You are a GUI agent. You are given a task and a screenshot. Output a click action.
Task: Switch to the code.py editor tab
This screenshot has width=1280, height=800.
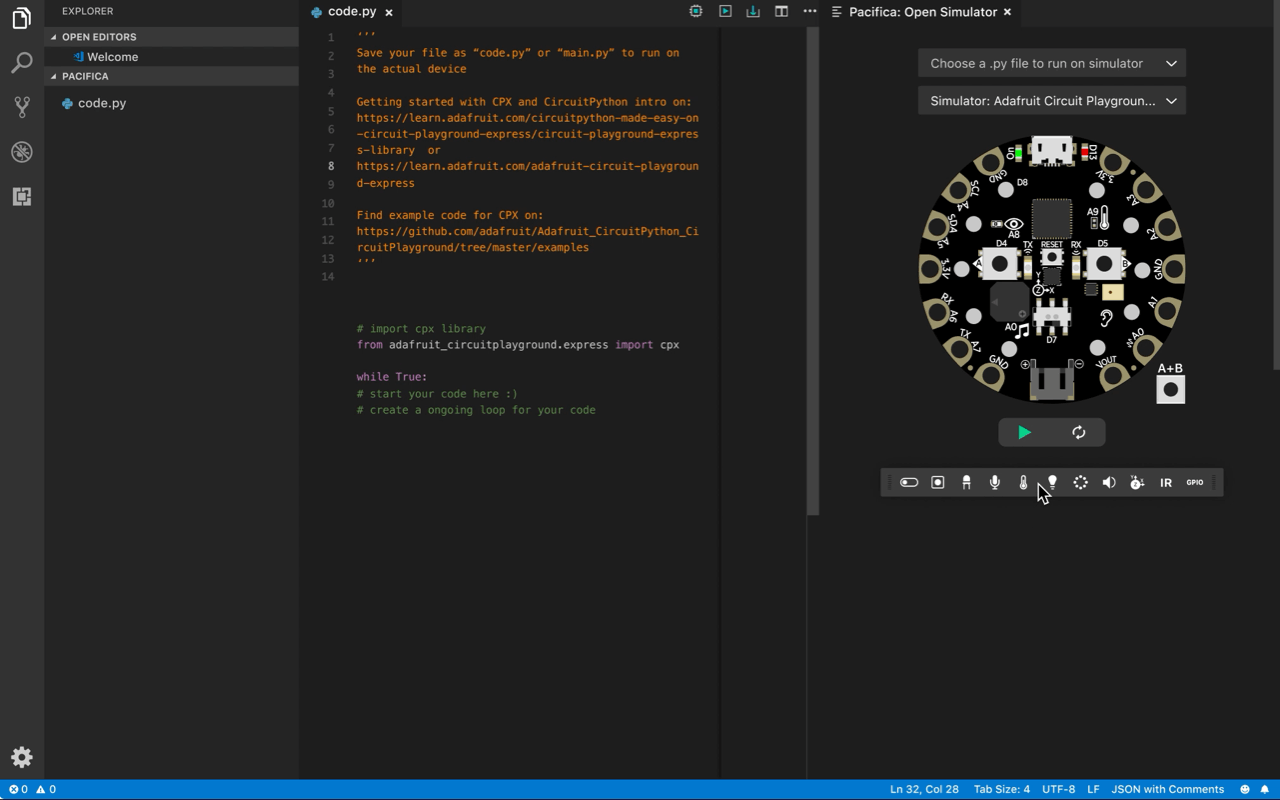click(x=352, y=12)
